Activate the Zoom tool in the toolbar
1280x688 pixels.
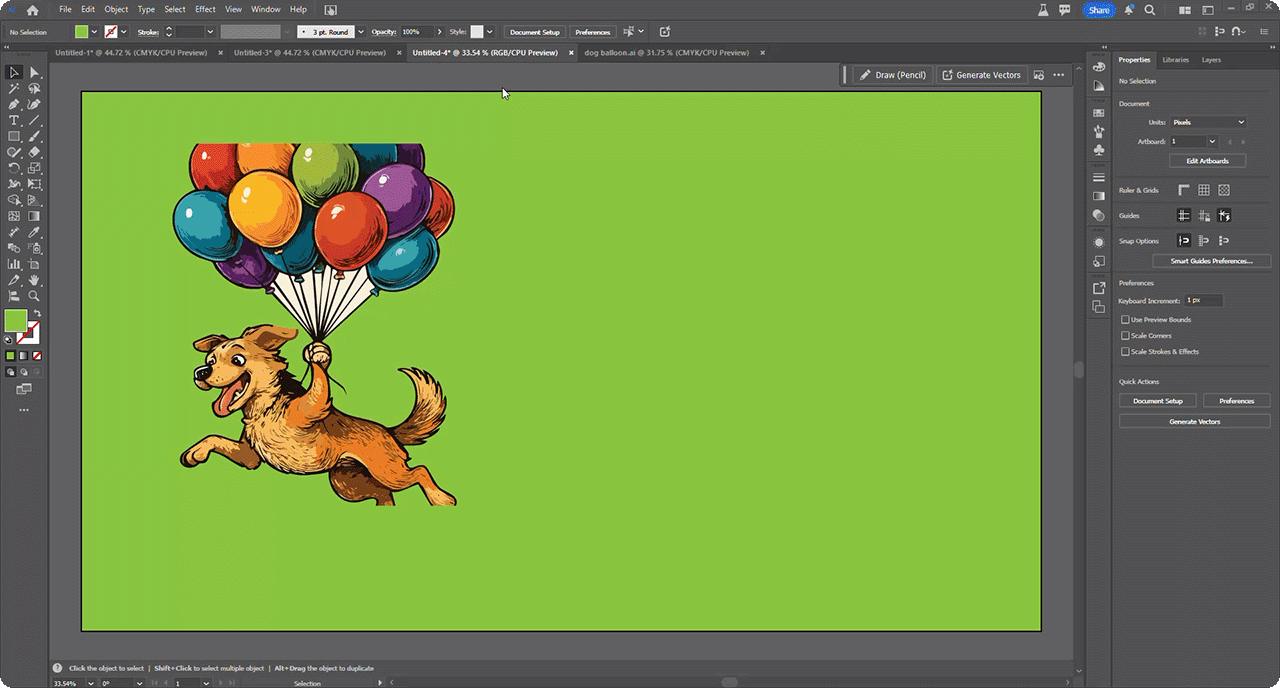34,296
